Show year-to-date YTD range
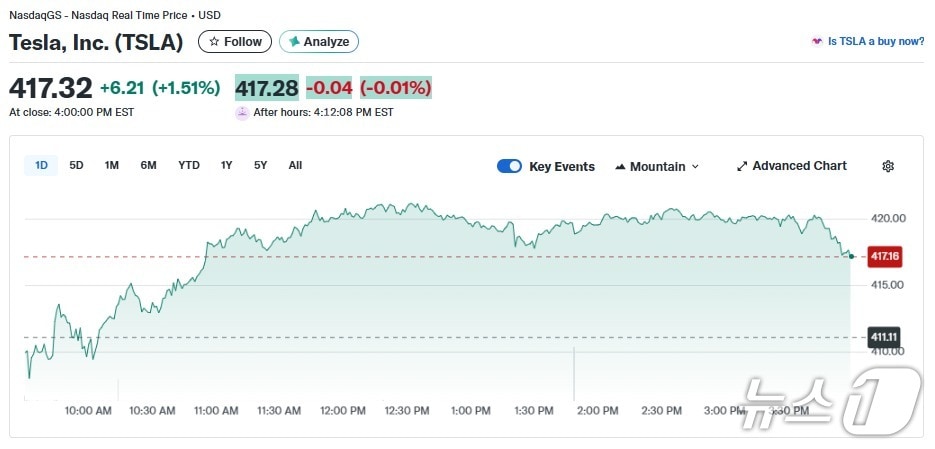Image resolution: width=935 pixels, height=449 pixels. [x=189, y=165]
